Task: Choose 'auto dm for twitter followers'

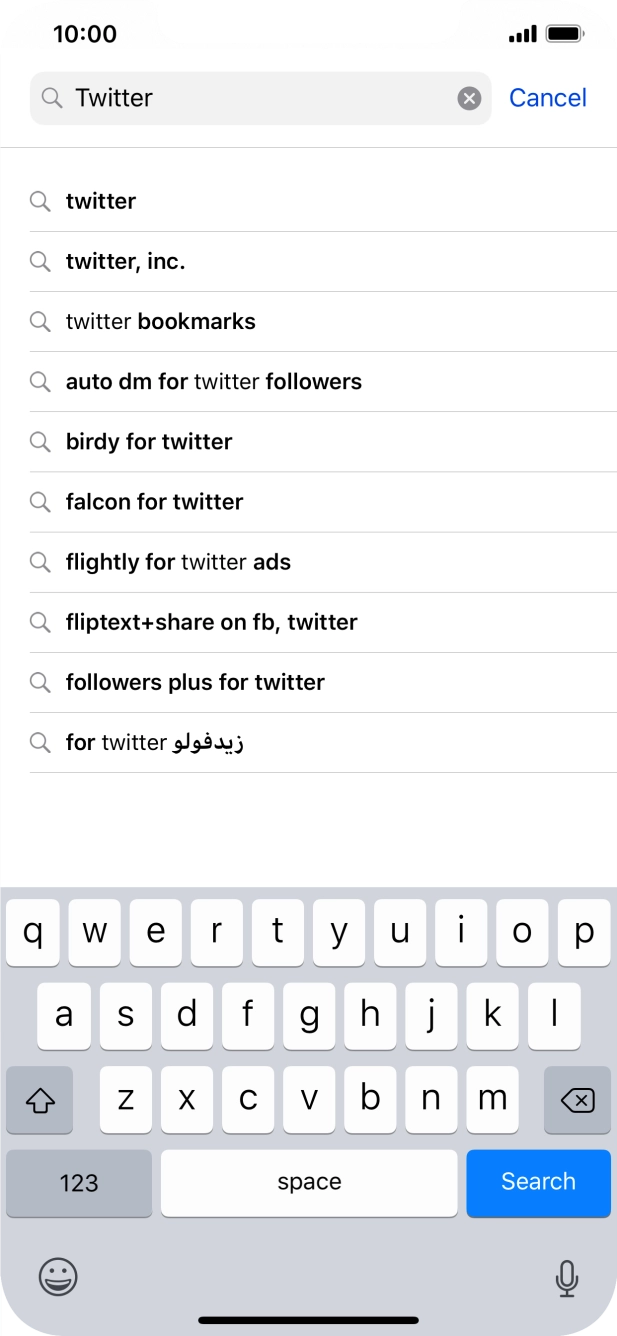Action: tap(214, 381)
